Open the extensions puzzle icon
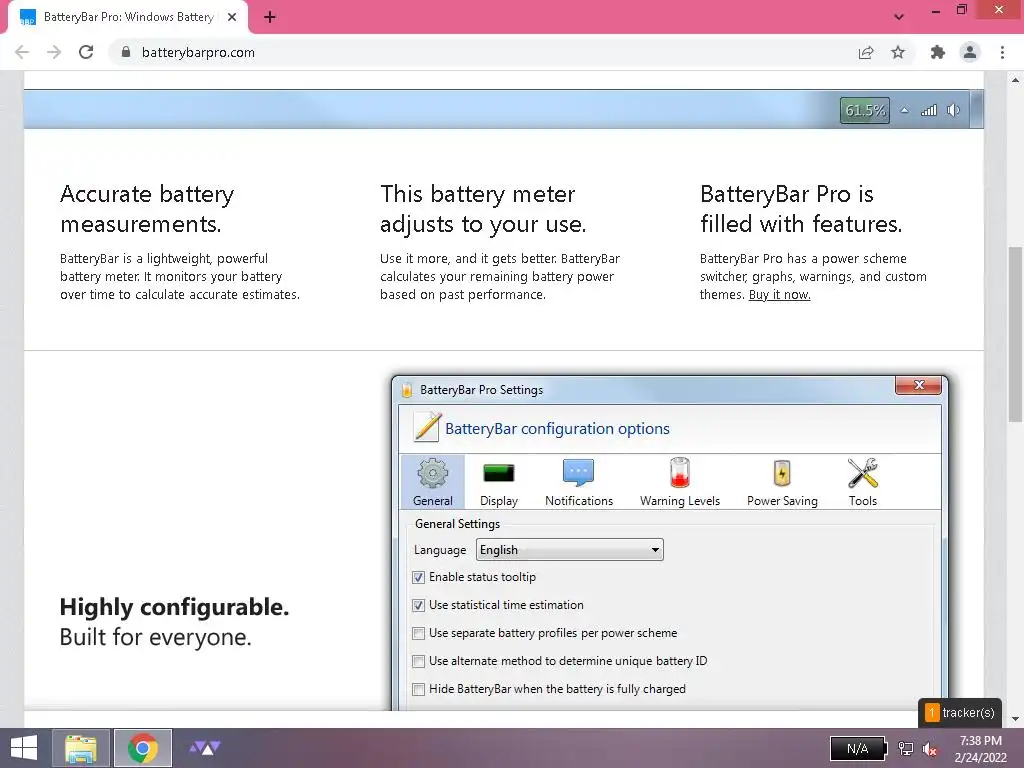The image size is (1024, 768). click(x=938, y=52)
